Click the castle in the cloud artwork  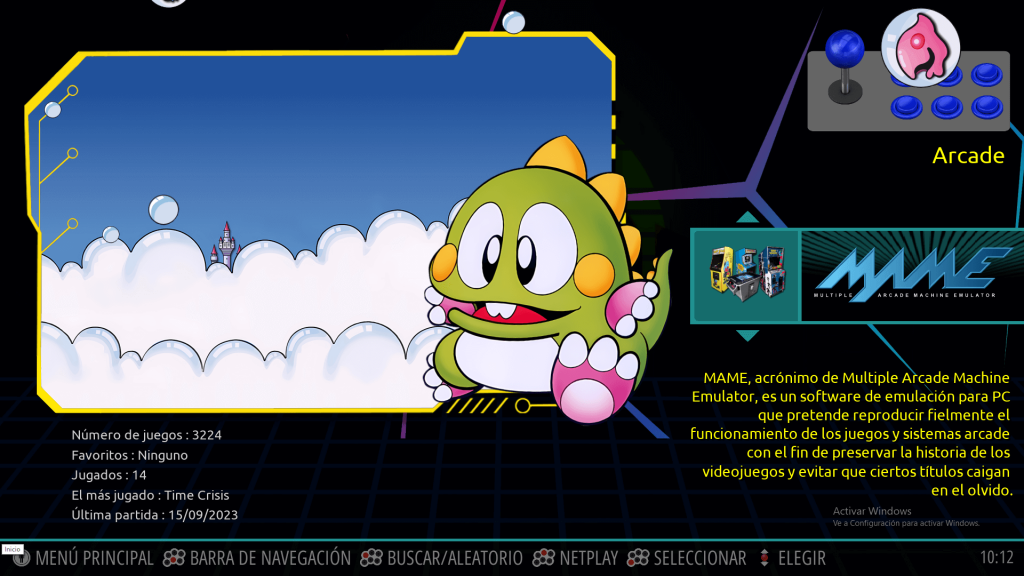tap(225, 245)
